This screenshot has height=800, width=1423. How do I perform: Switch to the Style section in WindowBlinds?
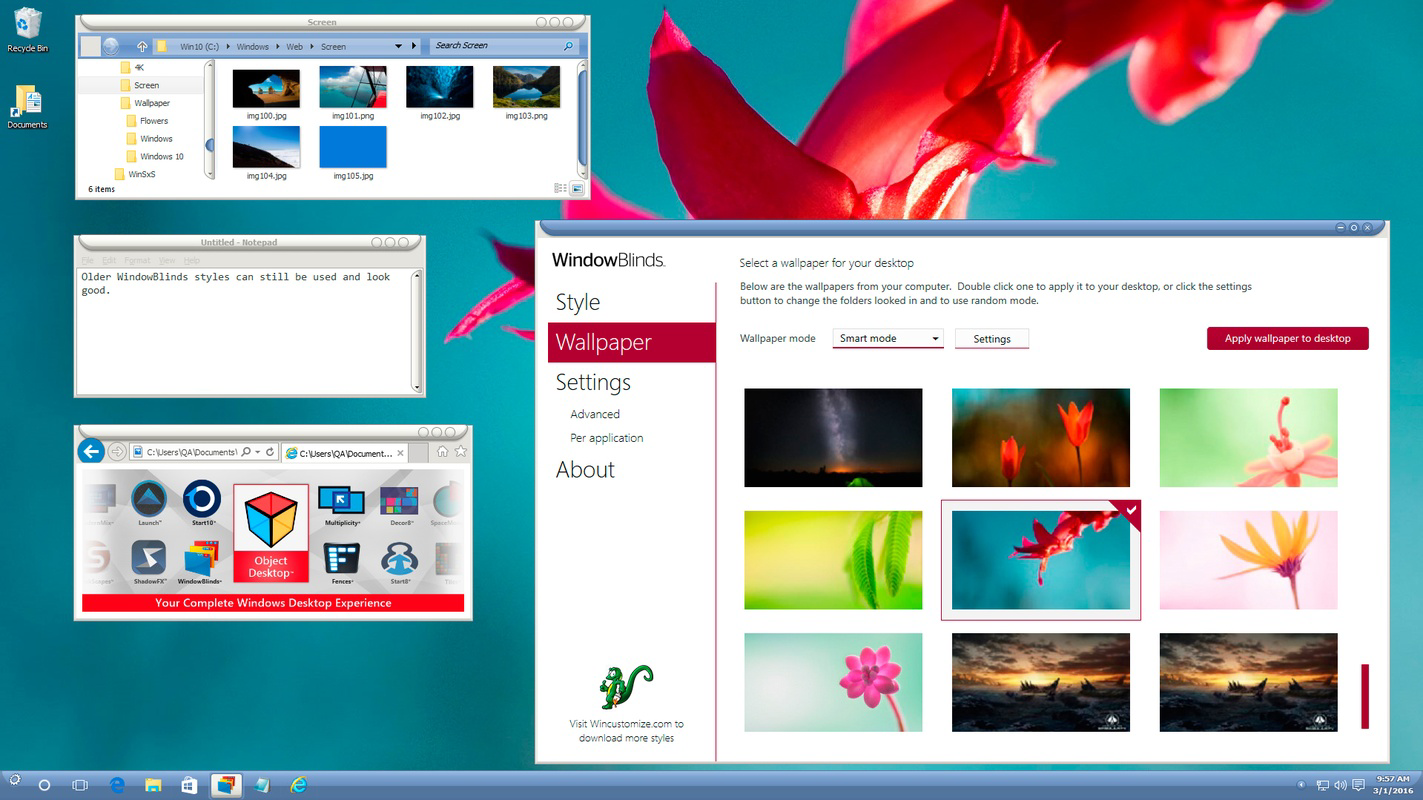pos(578,302)
